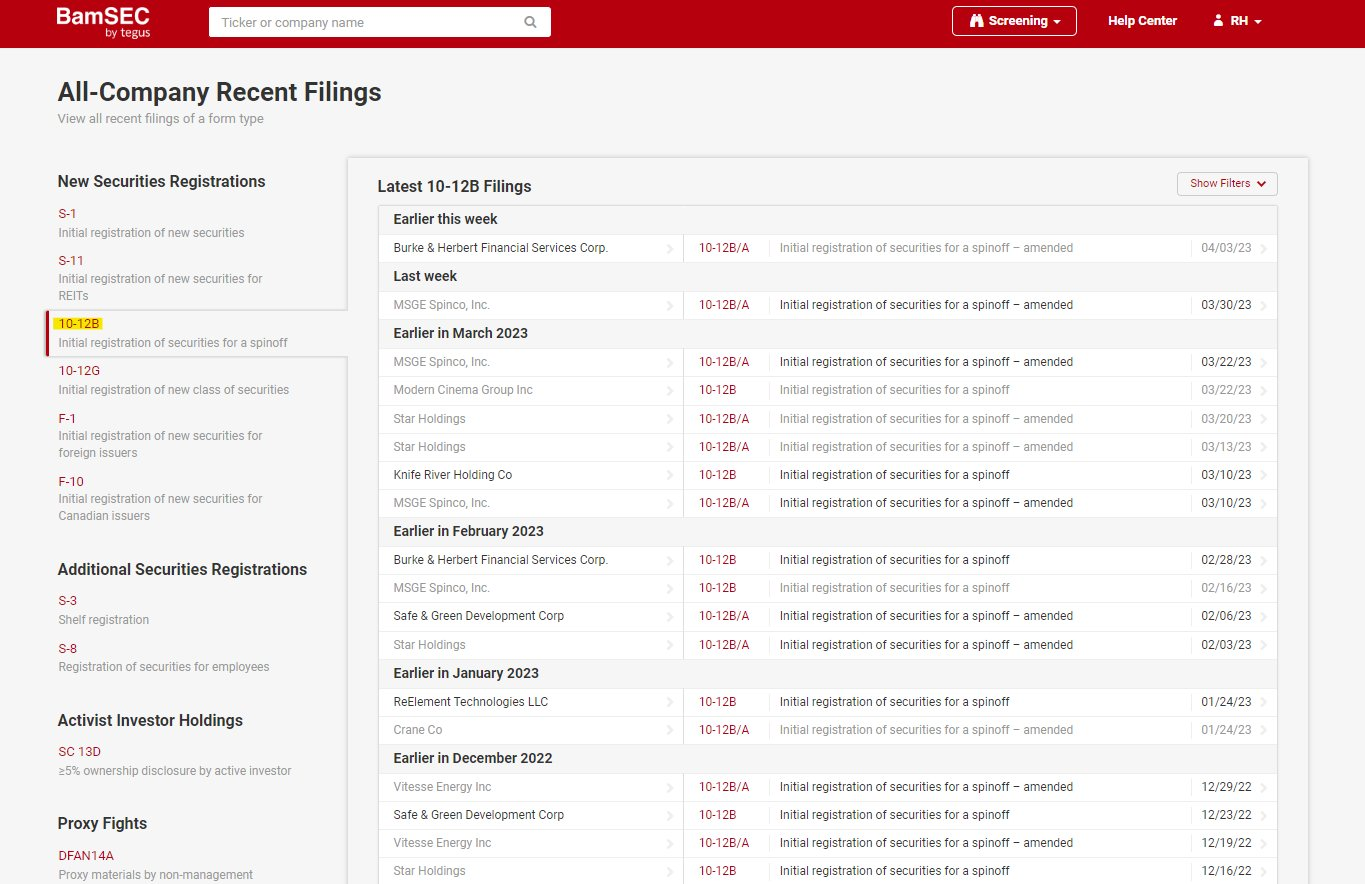
Task: Select the S-3 shelf registration link
Action: tap(67, 601)
